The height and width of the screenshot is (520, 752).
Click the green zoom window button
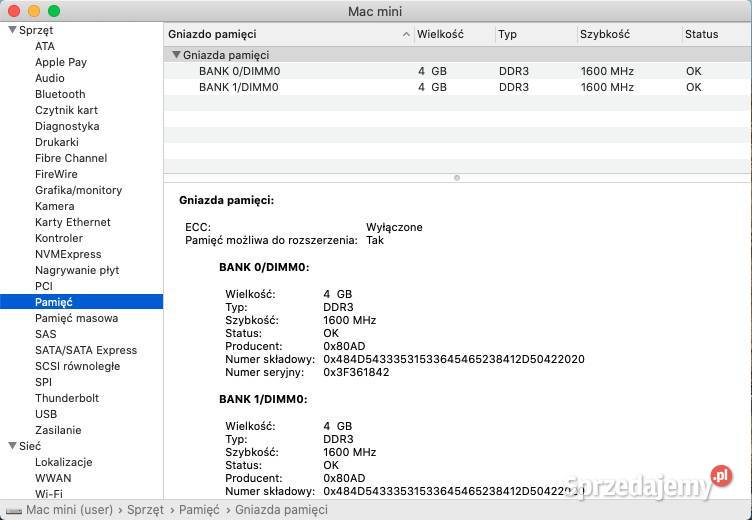54,11
